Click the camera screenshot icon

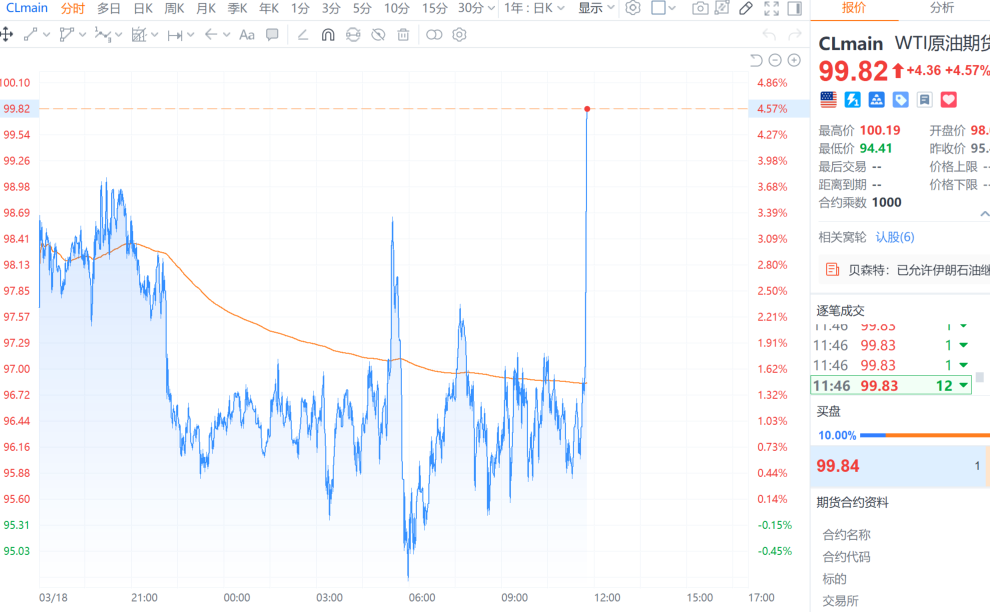pos(700,8)
